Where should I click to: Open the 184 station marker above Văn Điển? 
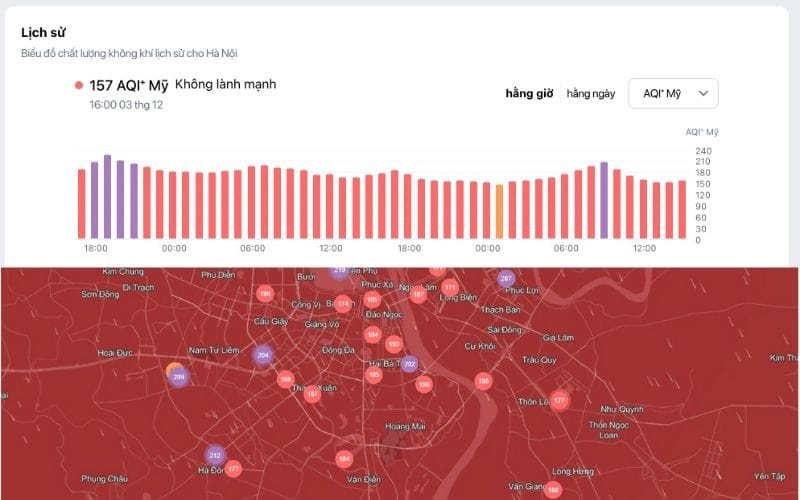pos(344,459)
